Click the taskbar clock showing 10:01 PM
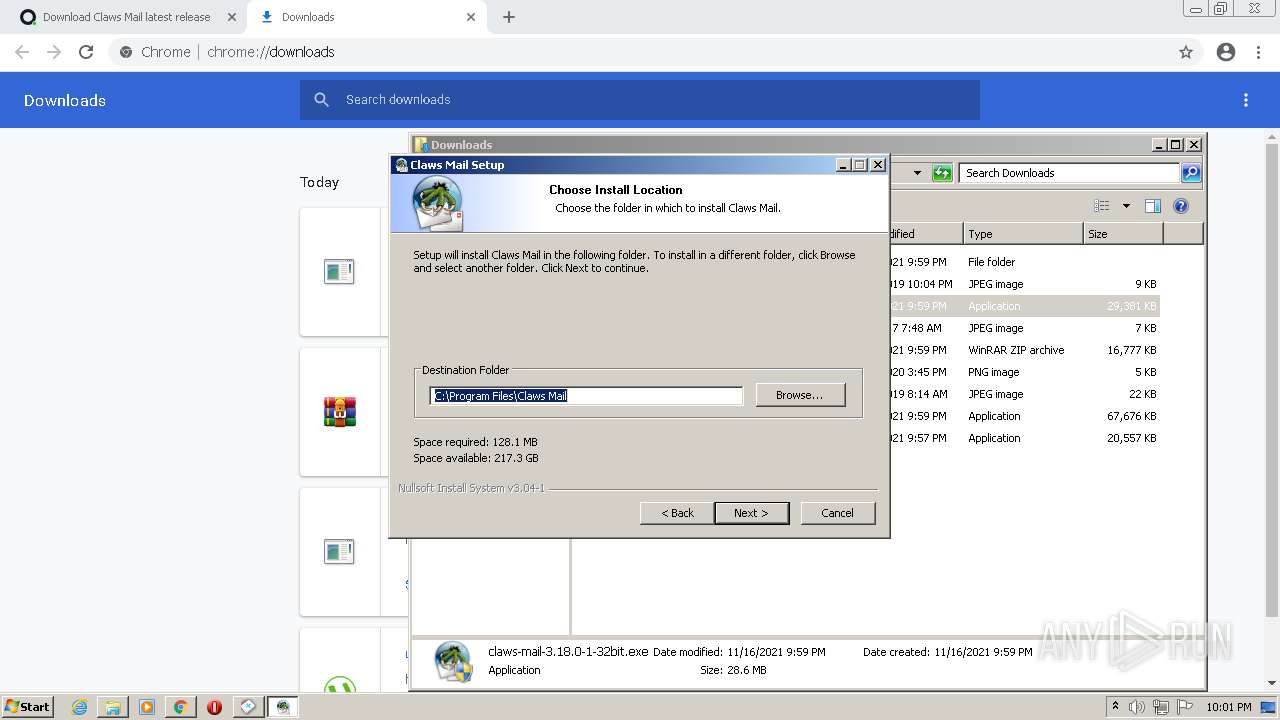1280x720 pixels. click(1228, 707)
